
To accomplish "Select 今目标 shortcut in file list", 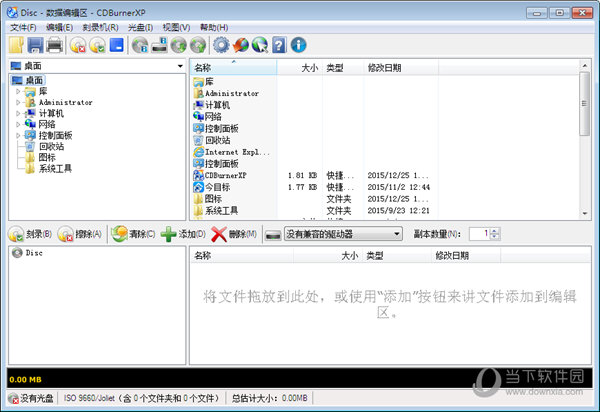I will (x=212, y=187).
